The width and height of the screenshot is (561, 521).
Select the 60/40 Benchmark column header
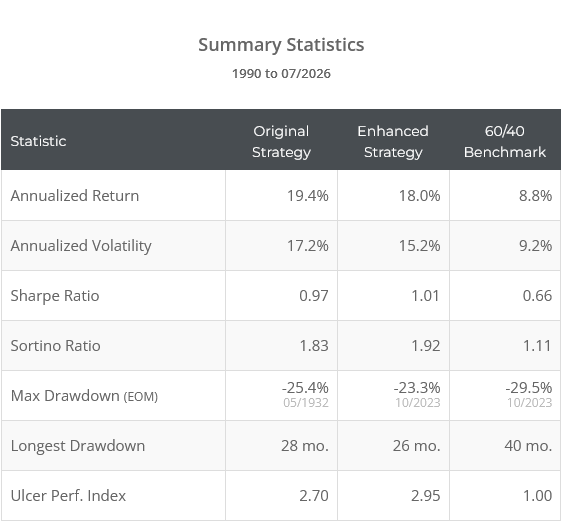pos(505,141)
